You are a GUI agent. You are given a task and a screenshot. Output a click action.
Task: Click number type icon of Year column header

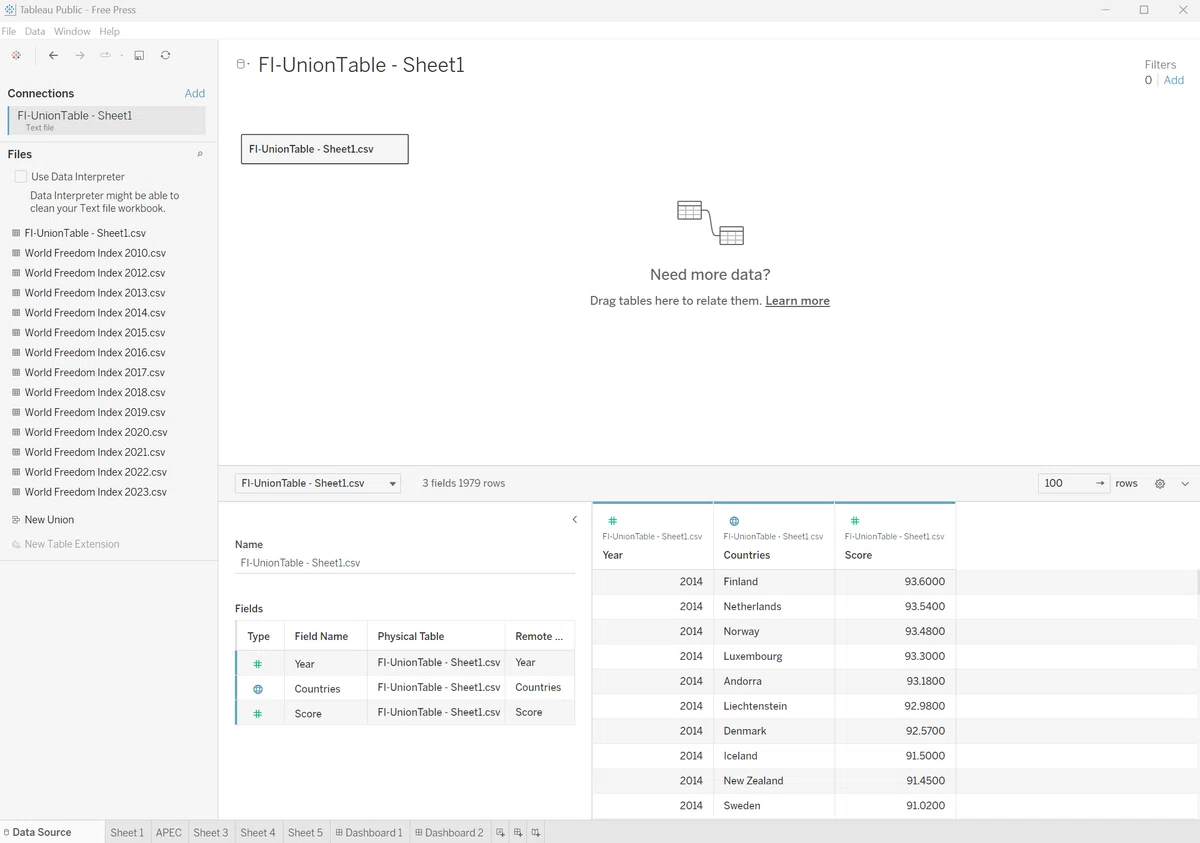pyautogui.click(x=613, y=521)
